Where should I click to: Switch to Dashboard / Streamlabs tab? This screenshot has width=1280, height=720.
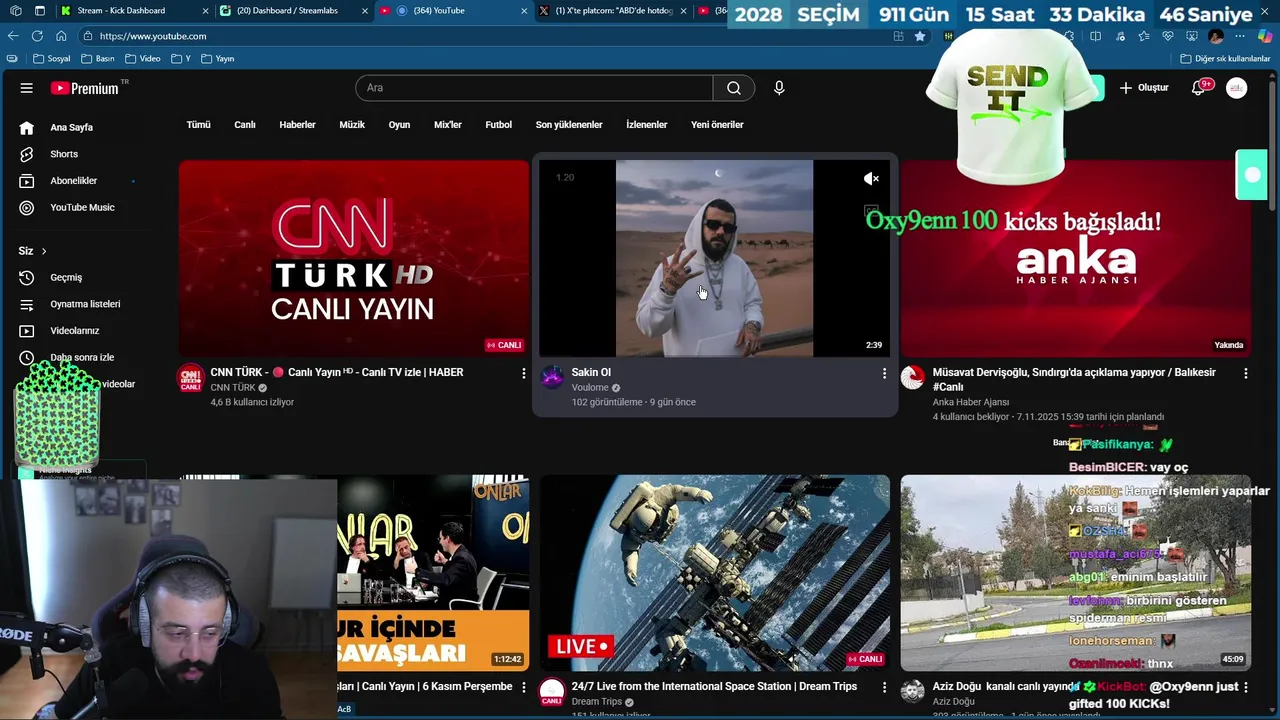(x=294, y=11)
